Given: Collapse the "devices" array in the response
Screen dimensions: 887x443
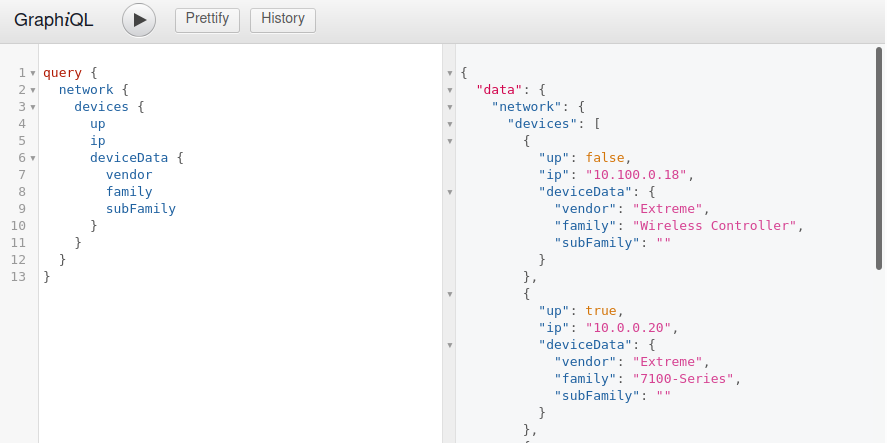Looking at the screenshot, I should (x=450, y=124).
